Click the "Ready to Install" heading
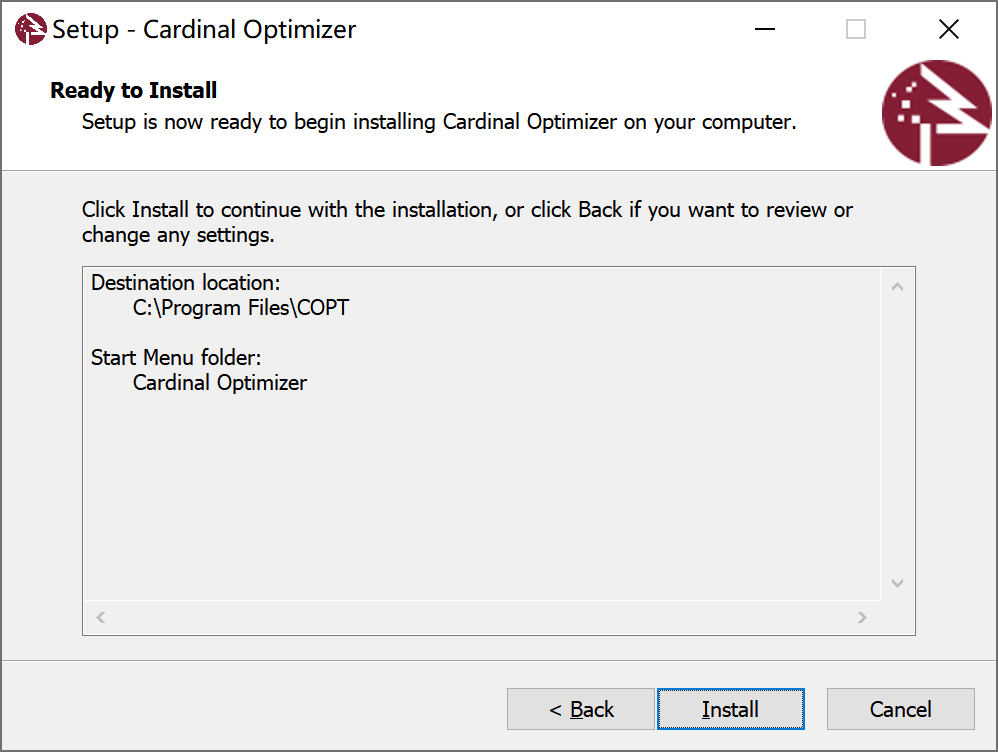 click(134, 90)
